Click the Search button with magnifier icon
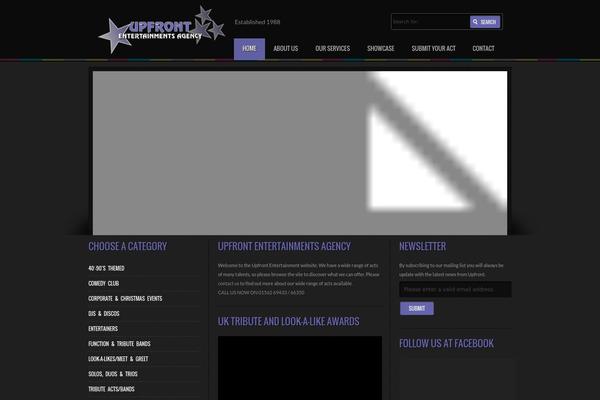600x400 pixels. point(485,22)
